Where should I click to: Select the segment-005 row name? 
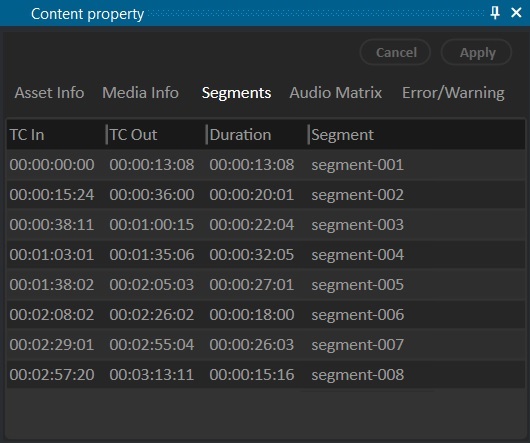point(357,285)
